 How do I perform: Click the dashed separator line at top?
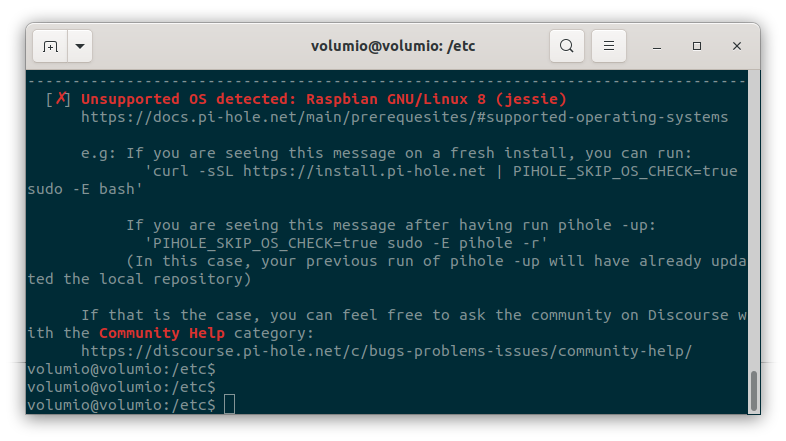tap(386, 80)
